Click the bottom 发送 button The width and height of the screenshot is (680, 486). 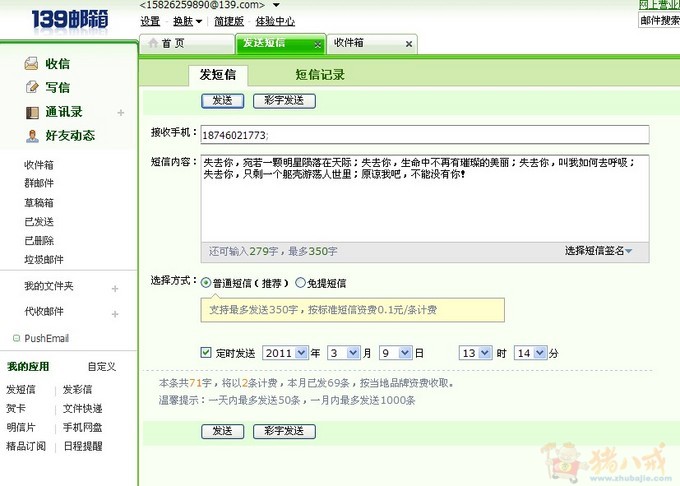(222, 431)
